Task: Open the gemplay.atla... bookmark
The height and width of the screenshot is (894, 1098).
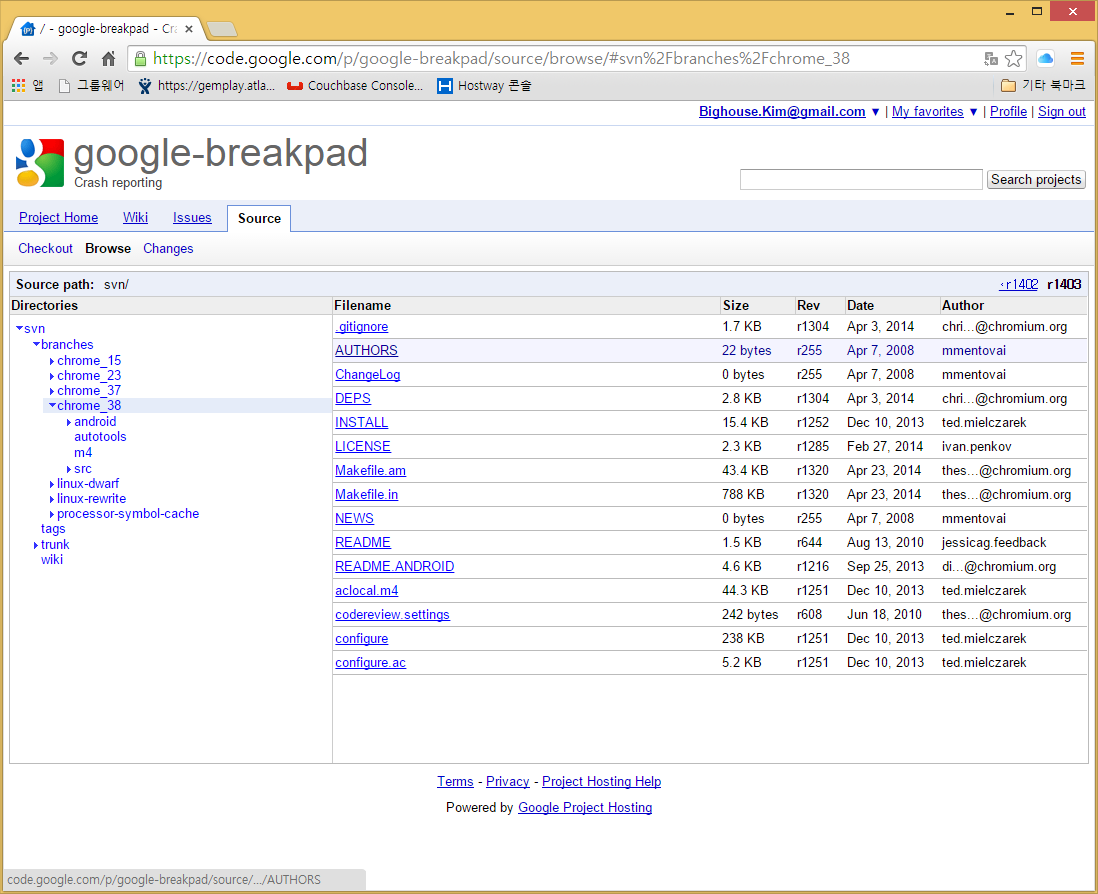Action: [x=207, y=85]
